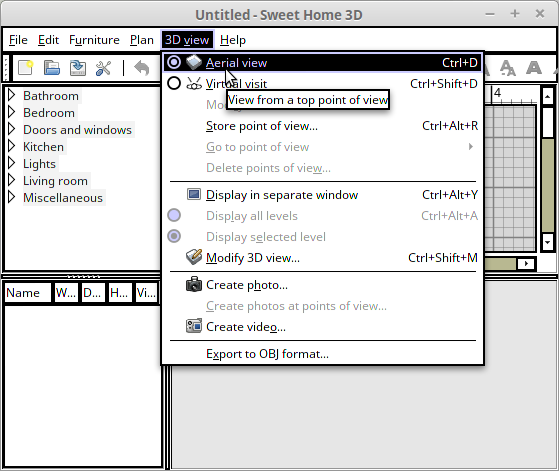559x471 pixels.
Task: Expand the Bathroom category
Action: [11, 95]
